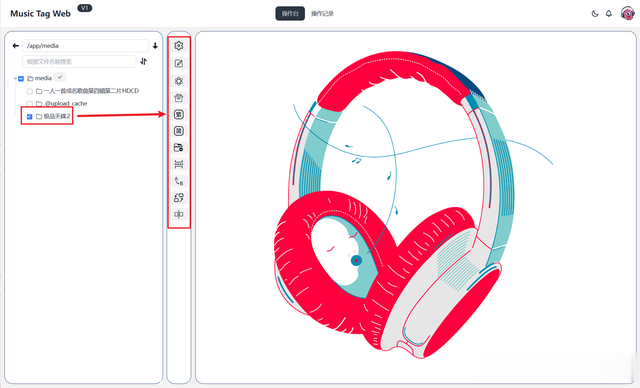
Task: Click the down arrow beside path field
Action: click(x=155, y=46)
